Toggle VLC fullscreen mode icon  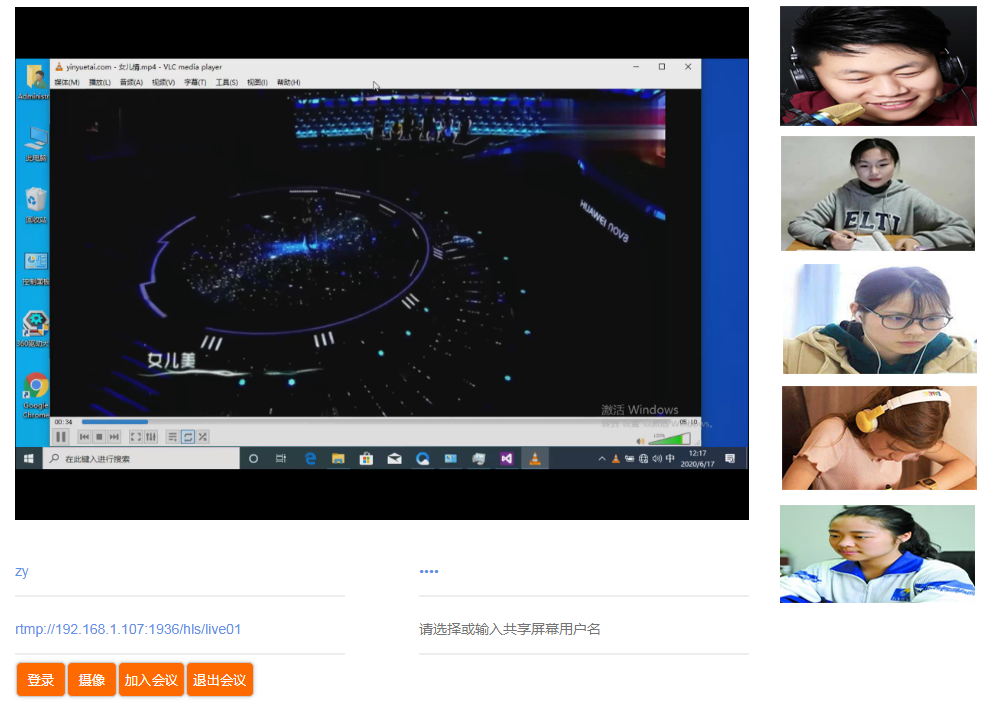tap(136, 437)
